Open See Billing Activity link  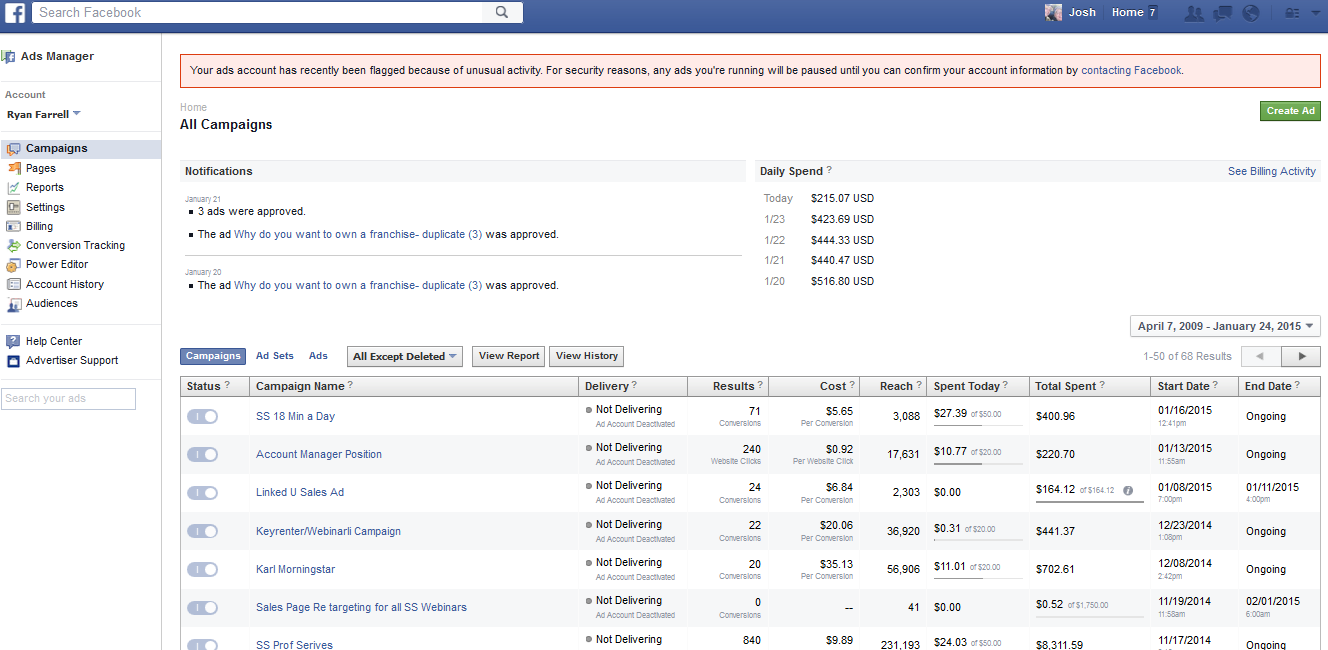(x=1272, y=171)
